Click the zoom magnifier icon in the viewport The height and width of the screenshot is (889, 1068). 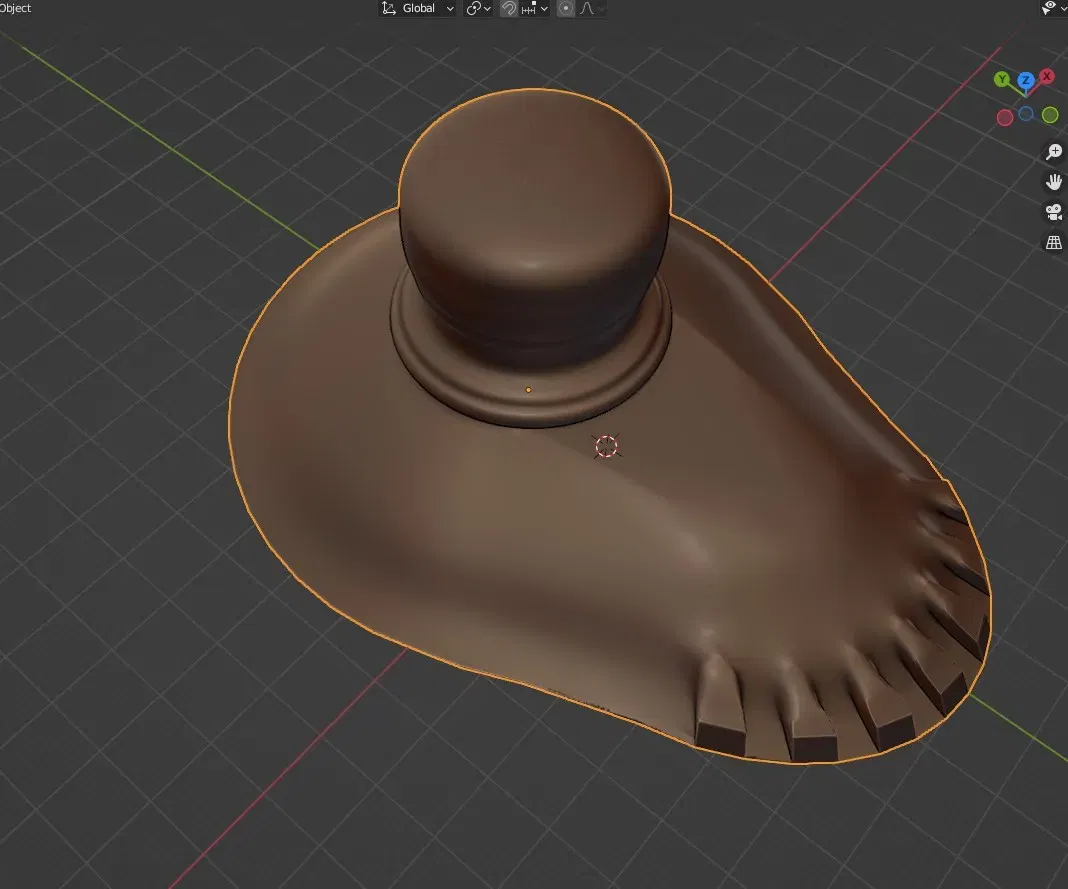(x=1054, y=151)
